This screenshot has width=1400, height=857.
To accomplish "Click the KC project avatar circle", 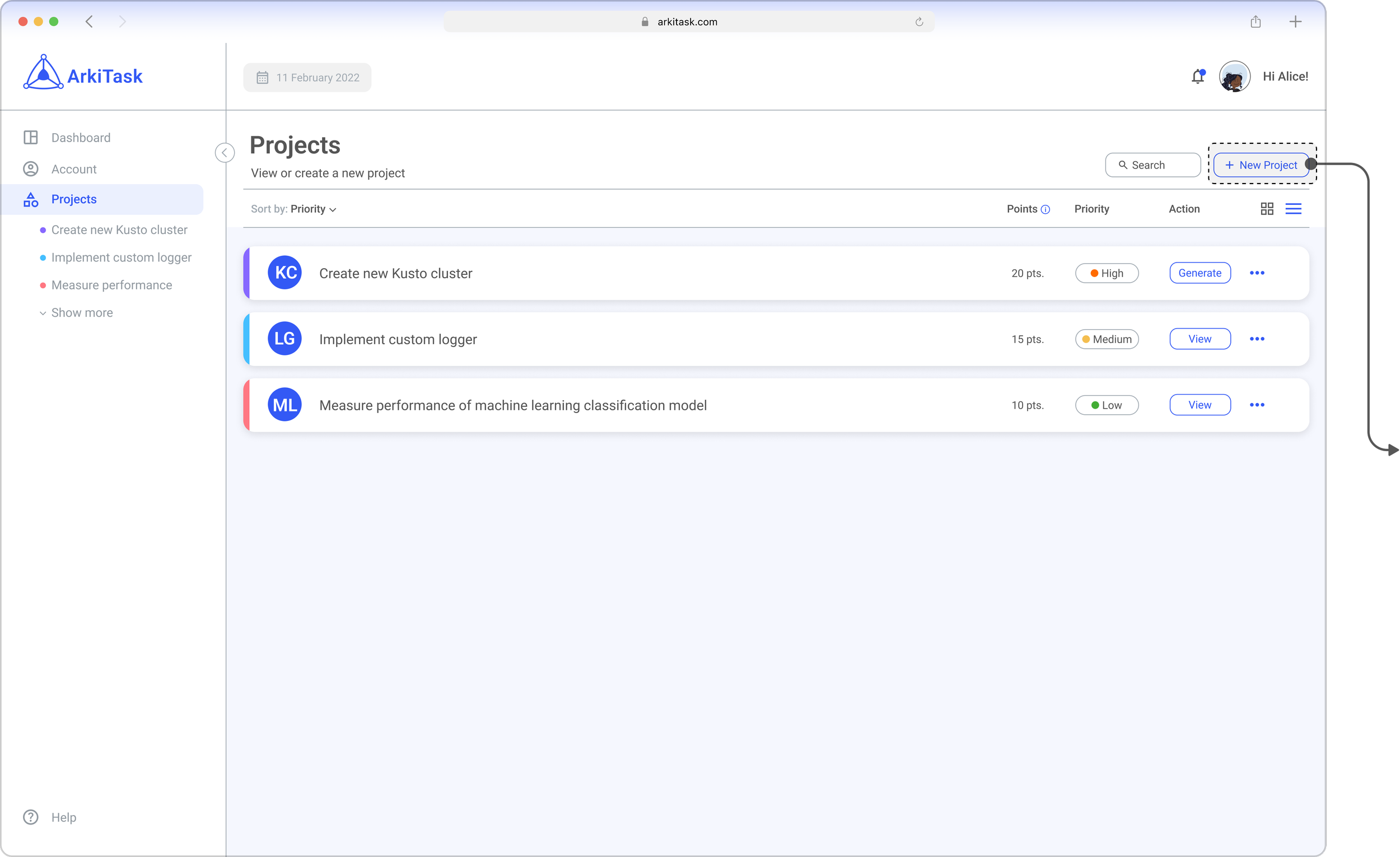I will pos(284,273).
